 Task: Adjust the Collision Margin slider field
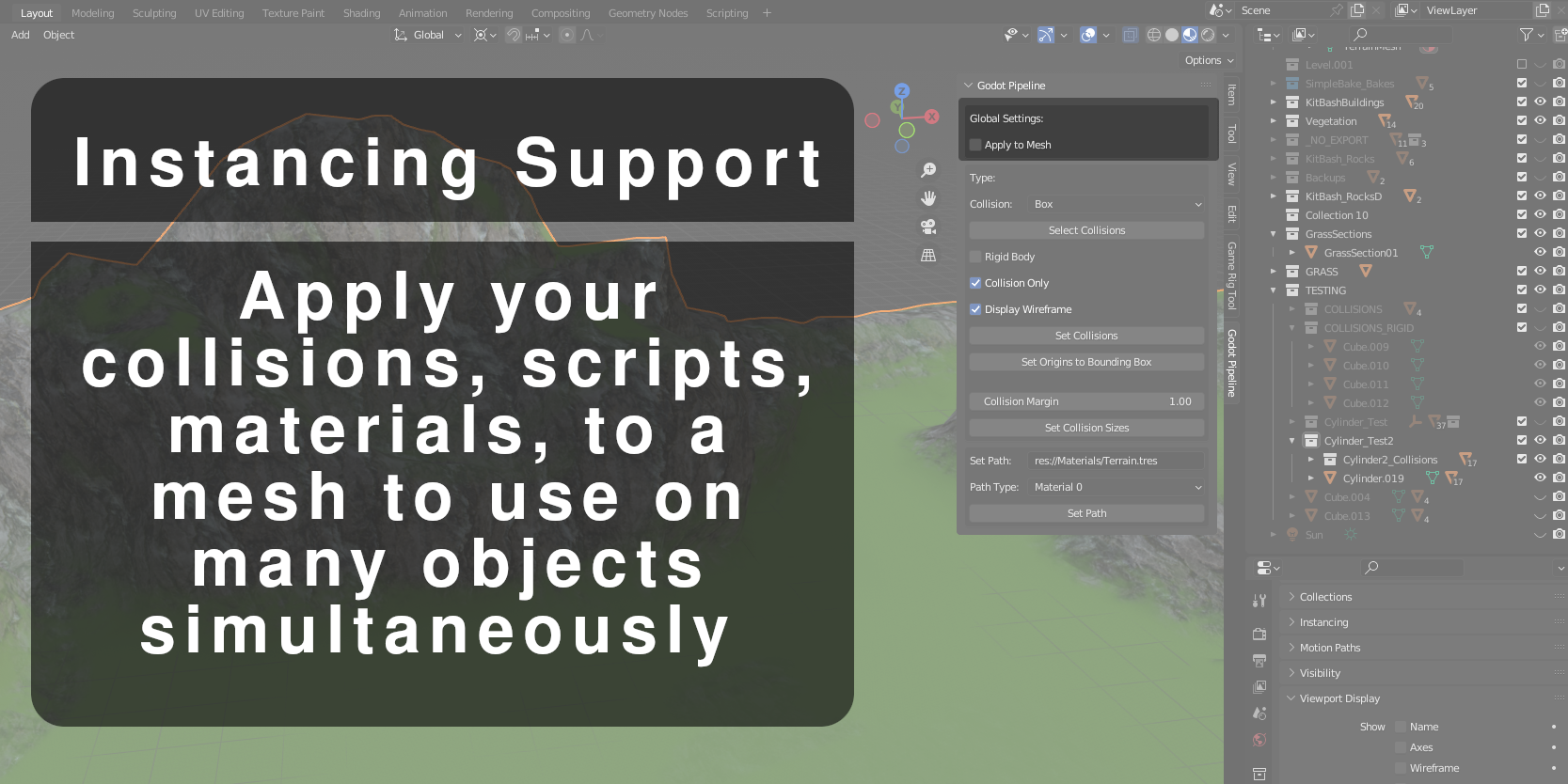click(x=1086, y=401)
